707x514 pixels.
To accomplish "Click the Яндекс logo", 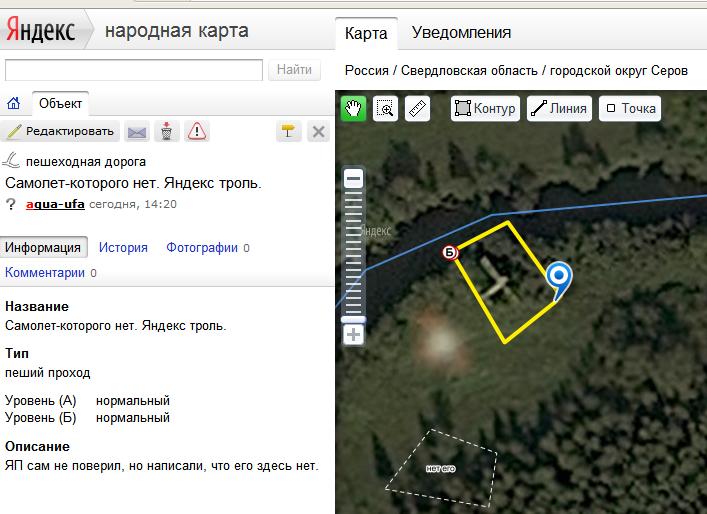I will (x=41, y=30).
